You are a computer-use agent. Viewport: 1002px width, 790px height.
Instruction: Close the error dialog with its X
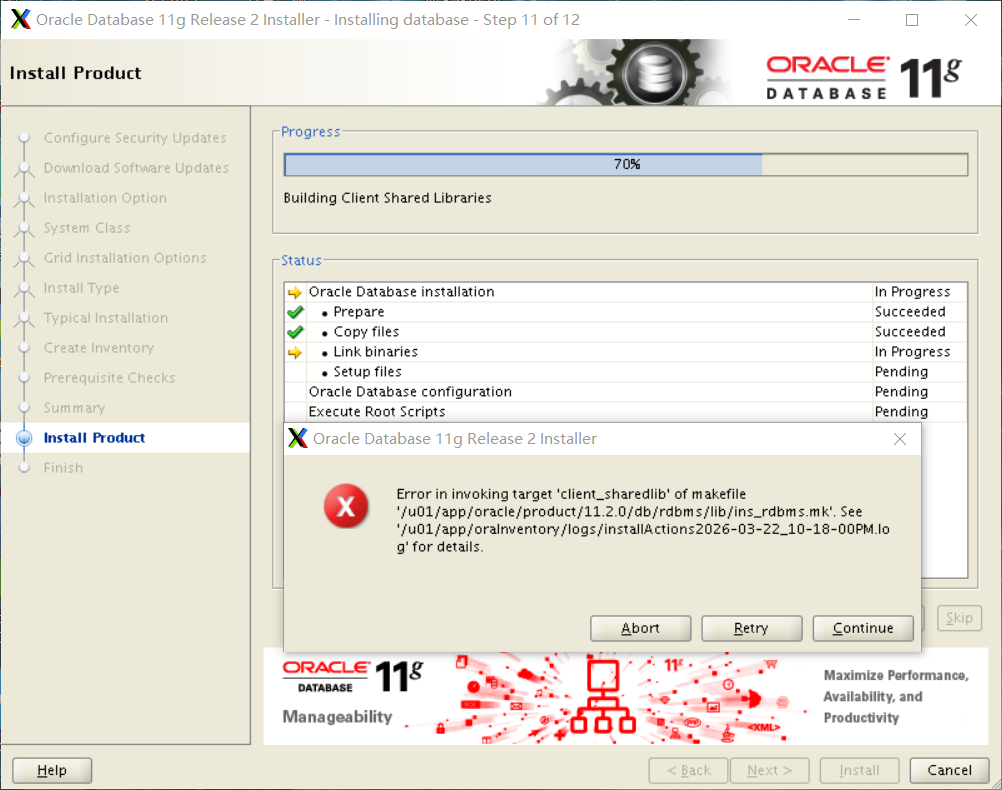click(900, 438)
